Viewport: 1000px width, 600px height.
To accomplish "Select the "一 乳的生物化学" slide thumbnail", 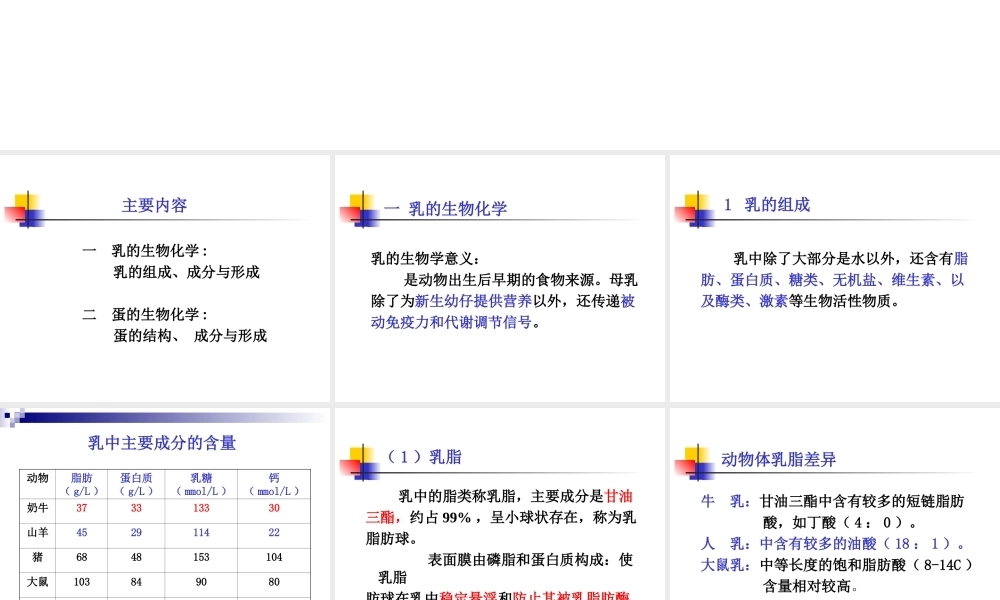I will coord(498,277).
